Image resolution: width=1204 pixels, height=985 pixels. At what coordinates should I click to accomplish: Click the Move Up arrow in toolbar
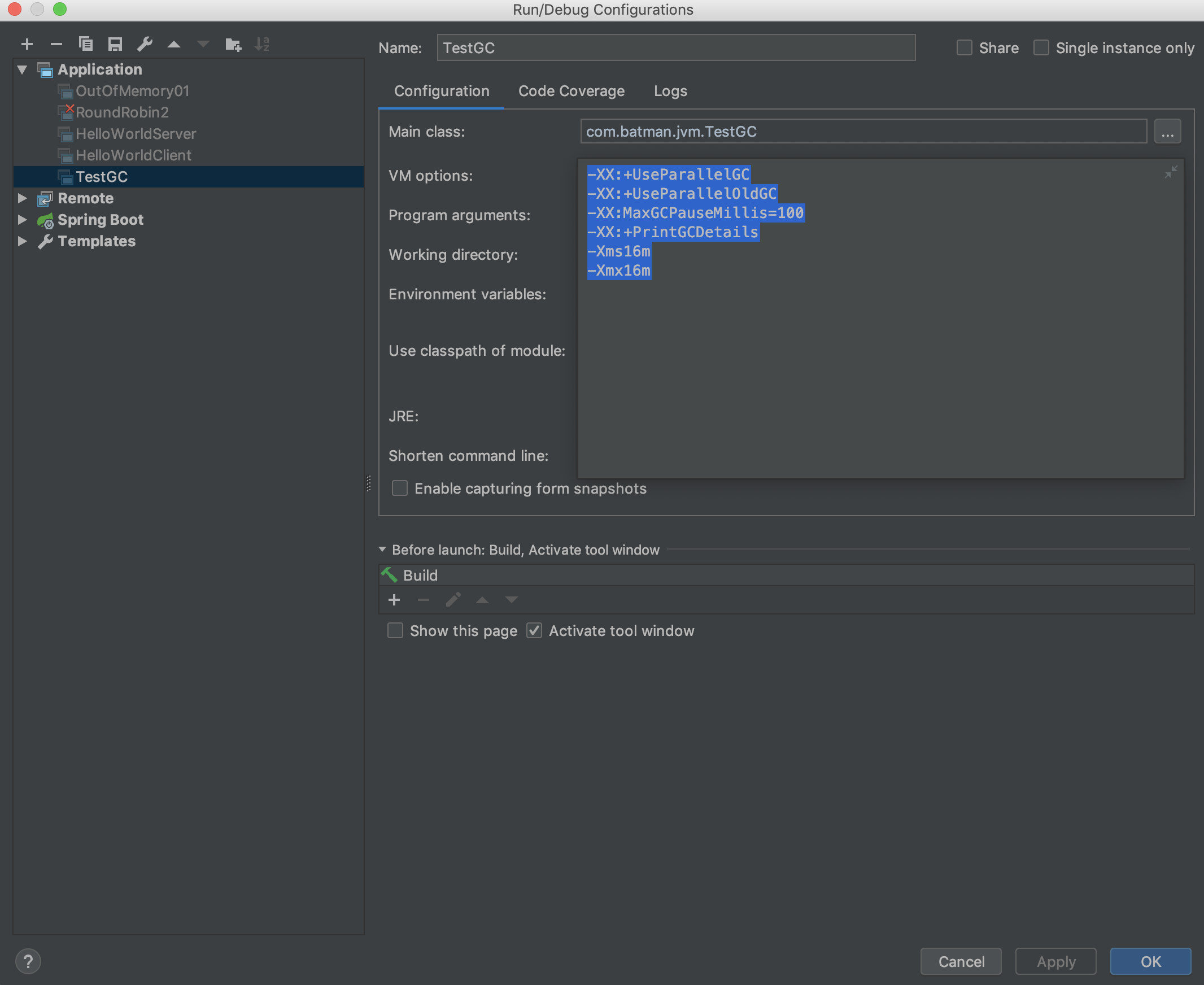(x=174, y=44)
